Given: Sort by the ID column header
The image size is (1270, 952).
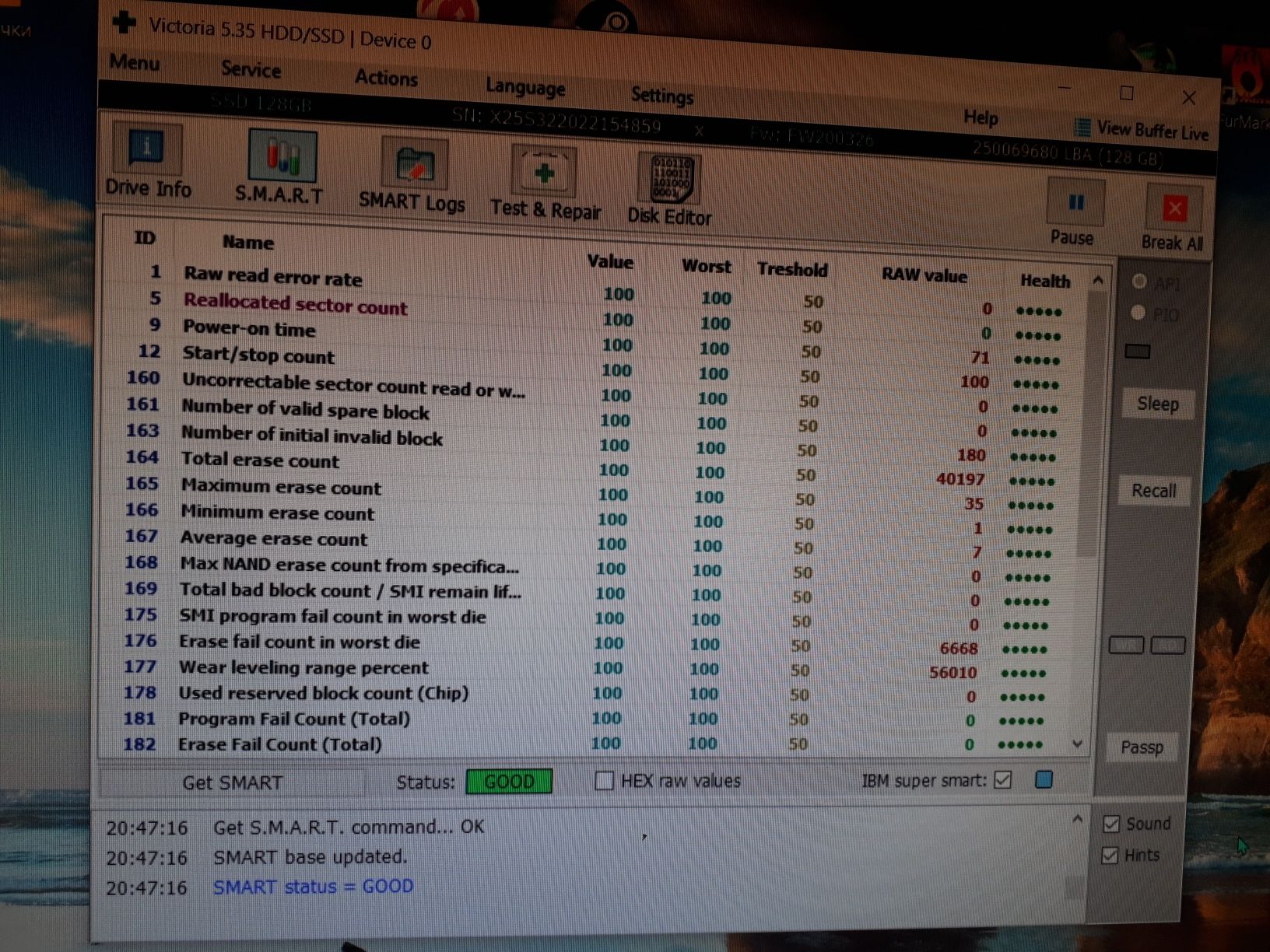Looking at the screenshot, I should pos(145,237).
